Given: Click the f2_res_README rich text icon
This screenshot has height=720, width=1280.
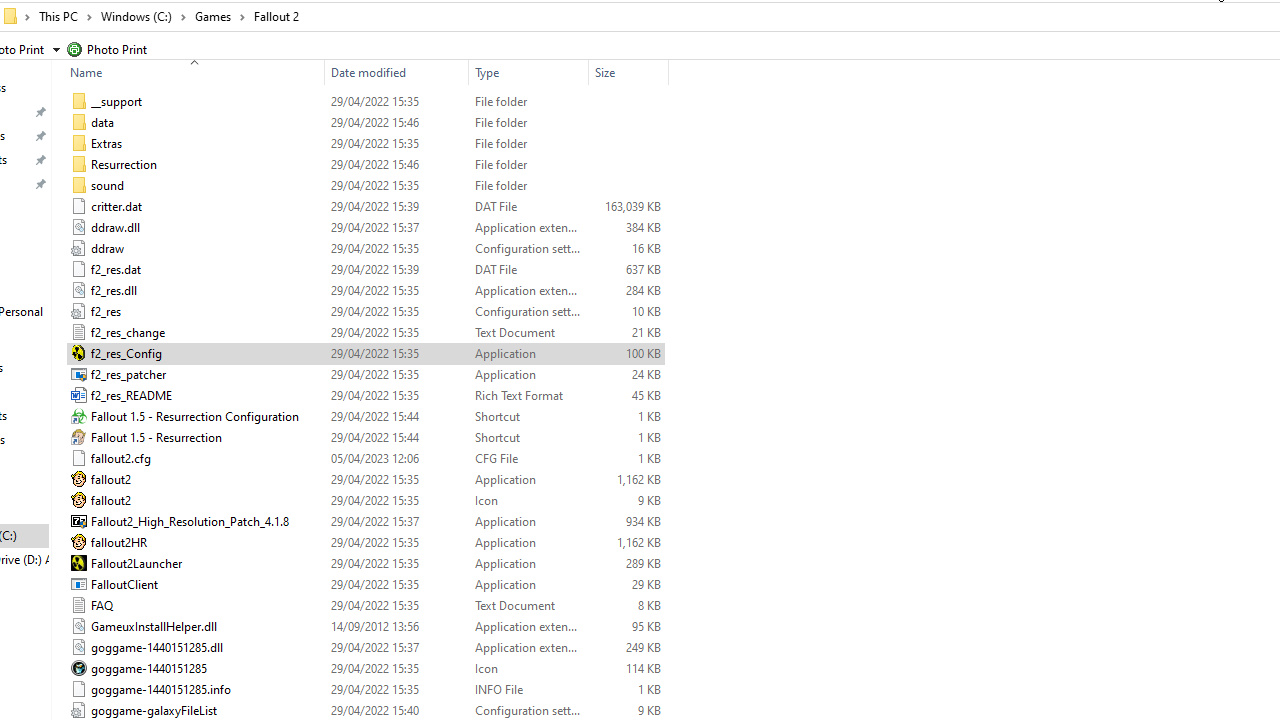Looking at the screenshot, I should click(x=79, y=395).
